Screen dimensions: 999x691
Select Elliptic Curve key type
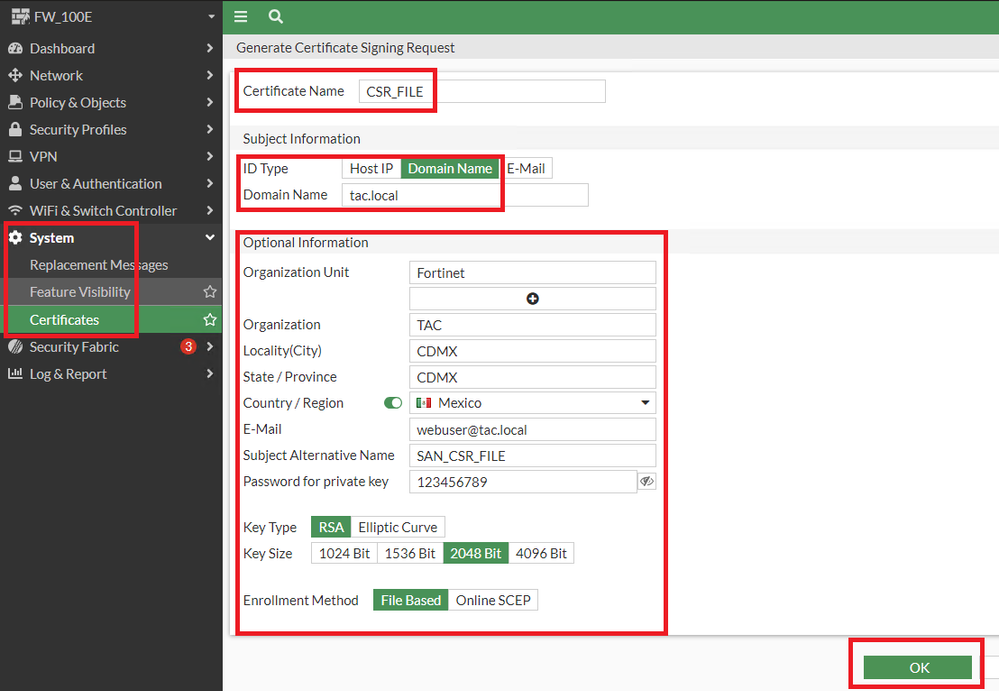point(397,527)
